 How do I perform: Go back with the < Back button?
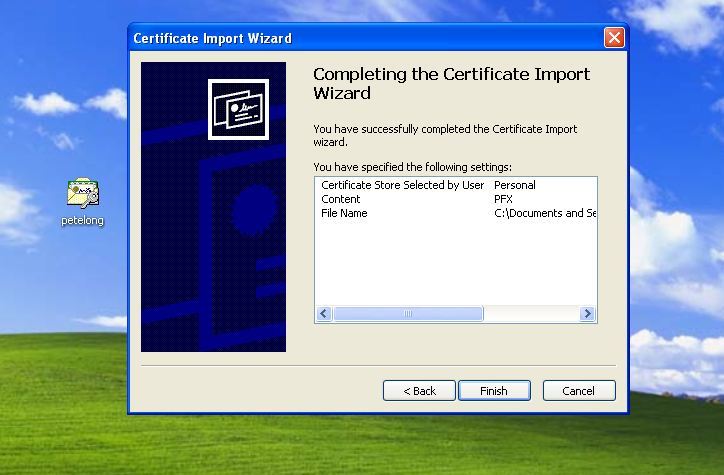(419, 391)
